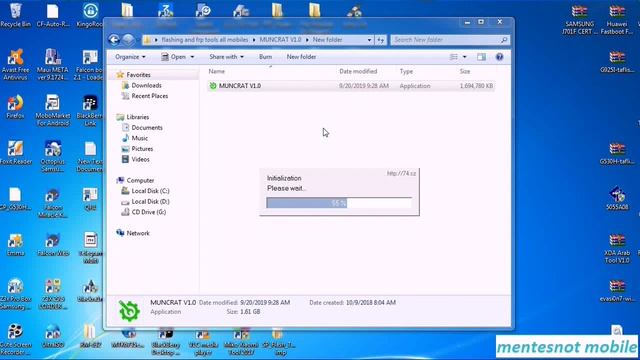Refresh the current folder view

tap(380, 40)
